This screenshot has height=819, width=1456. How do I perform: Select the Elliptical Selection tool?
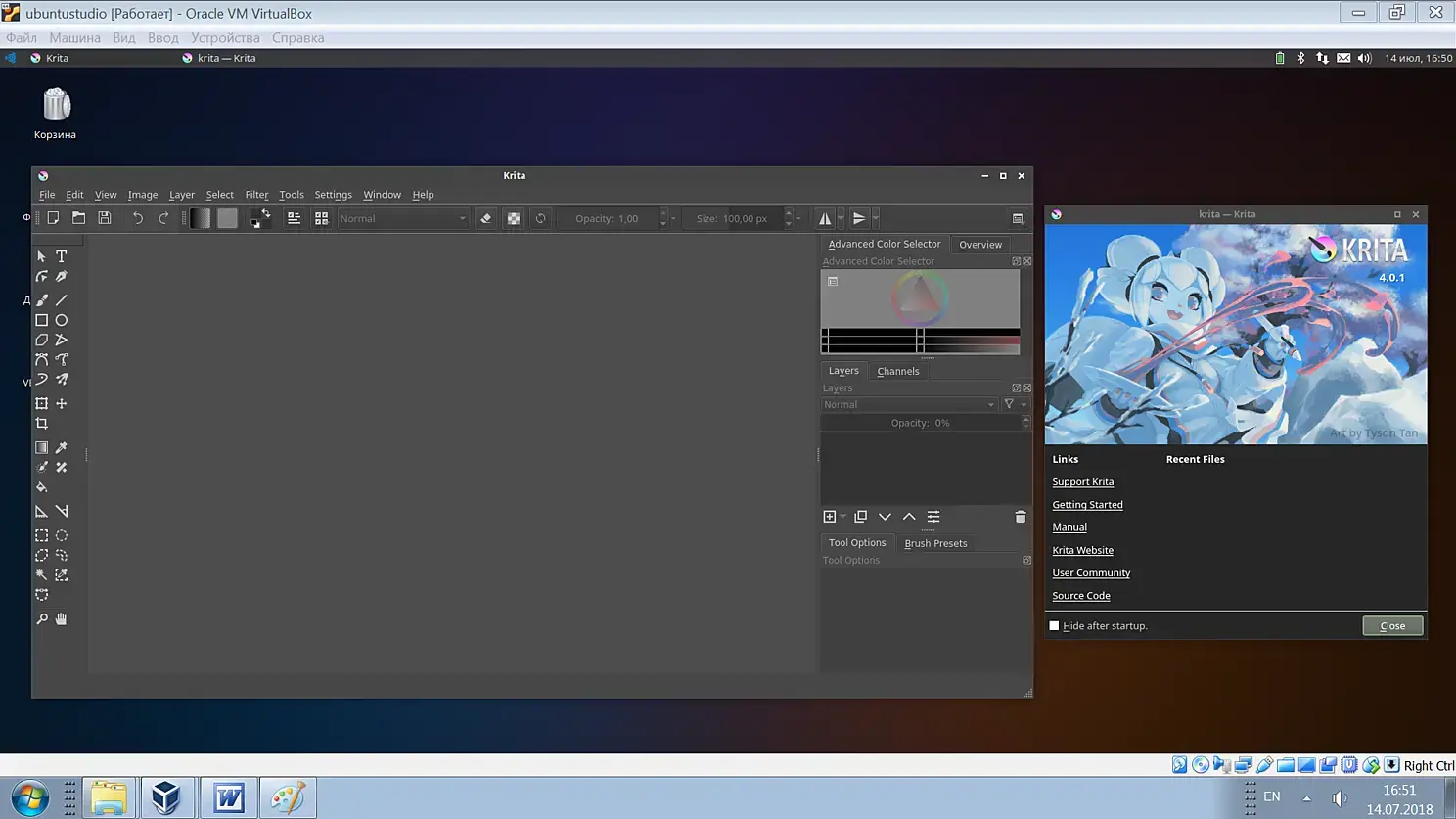coord(62,535)
